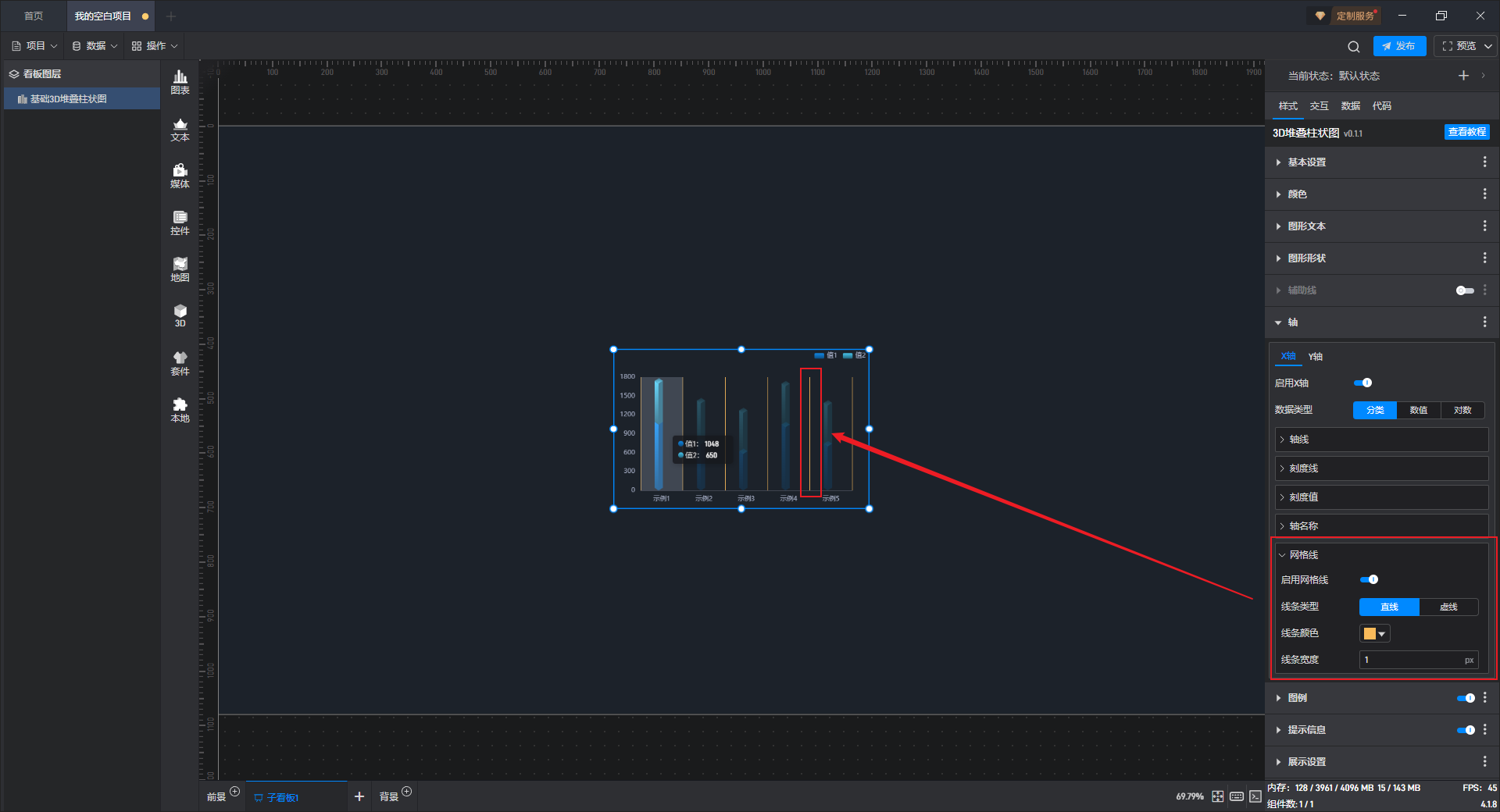Expand the 图形形状 section
Screen dimensions: 1500x812
[x=1278, y=258]
